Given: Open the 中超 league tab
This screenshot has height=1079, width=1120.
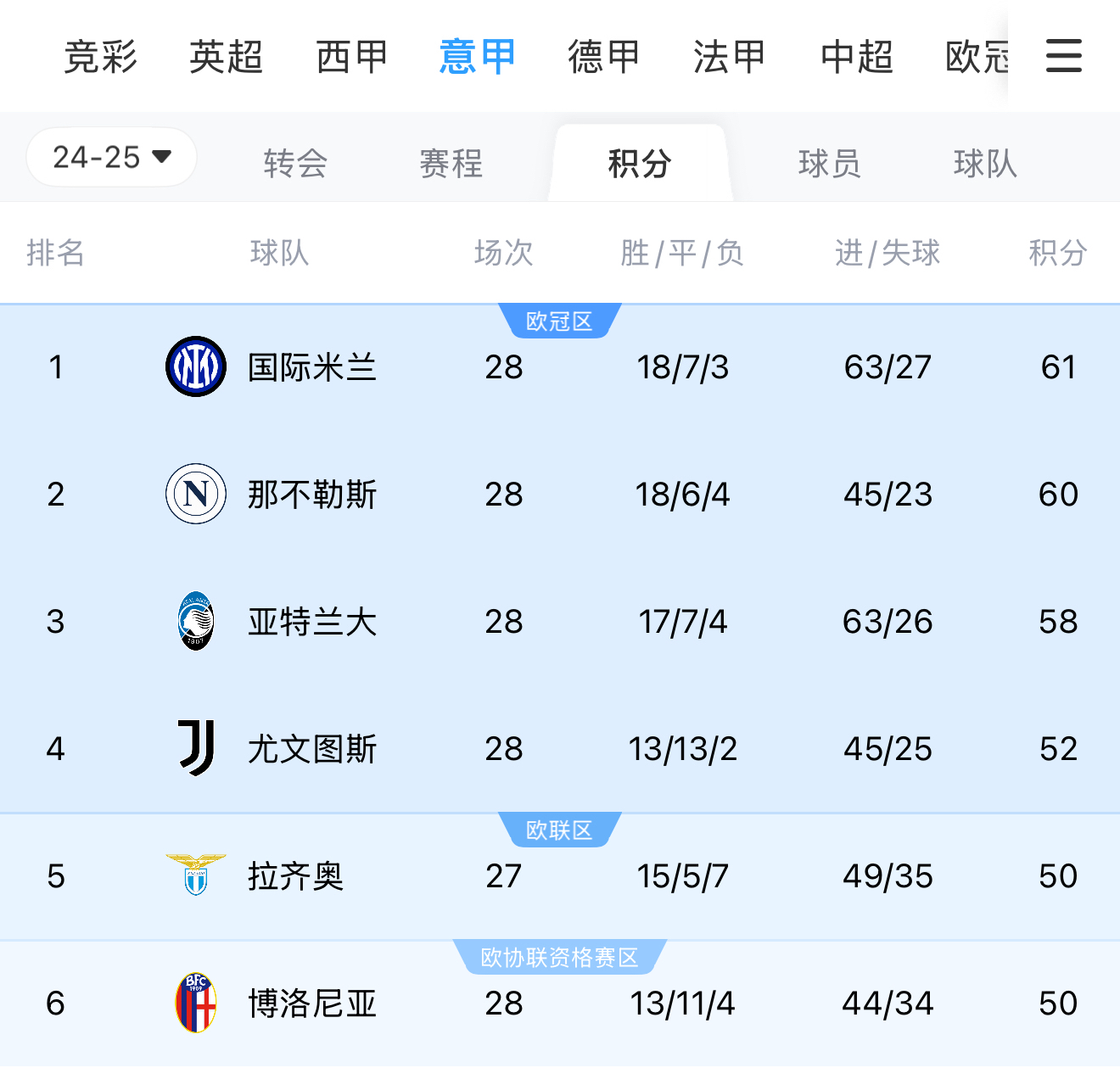Looking at the screenshot, I should [x=856, y=57].
